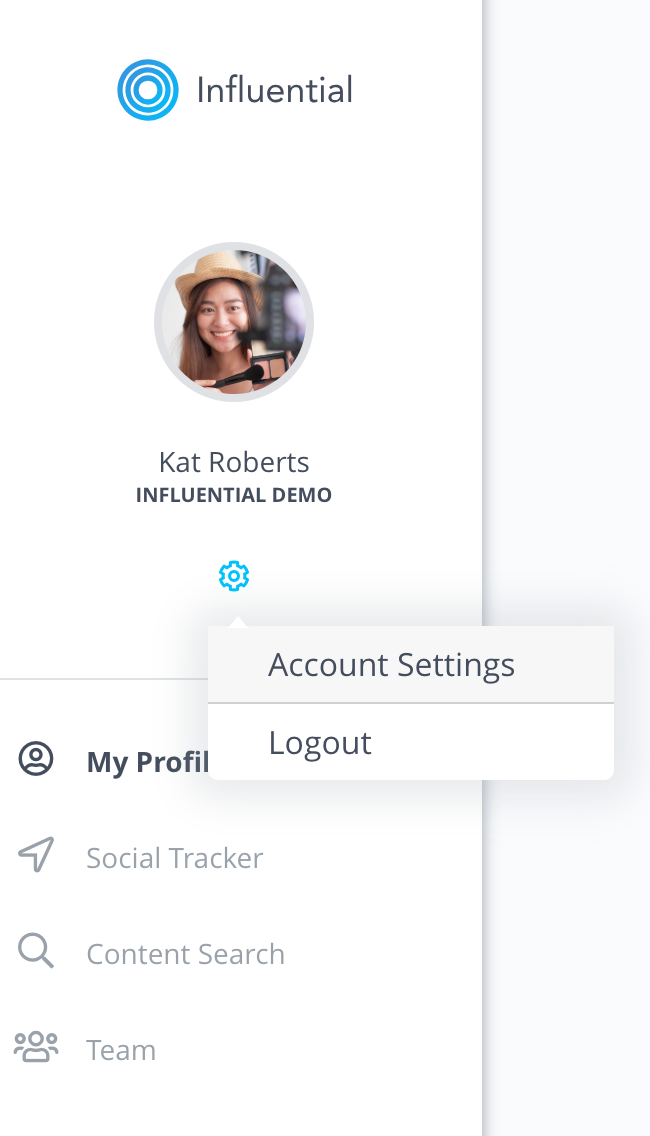
Task: Click blank sidebar space below the logo
Action: tap(241, 181)
